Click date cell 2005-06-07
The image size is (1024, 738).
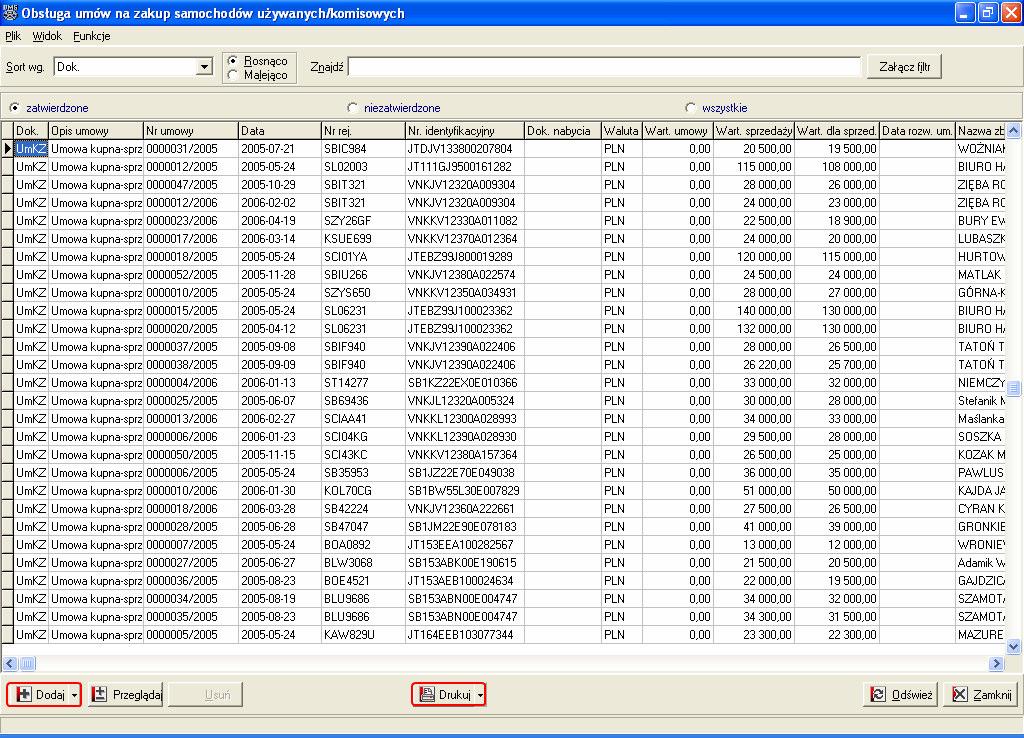click(x=280, y=401)
